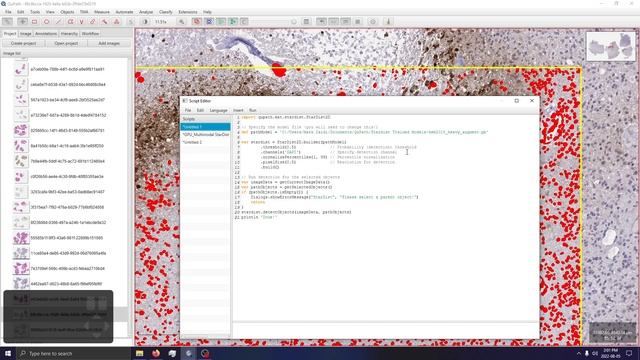Open the Measure menu
The height and width of the screenshot is (360, 640).
102,12
